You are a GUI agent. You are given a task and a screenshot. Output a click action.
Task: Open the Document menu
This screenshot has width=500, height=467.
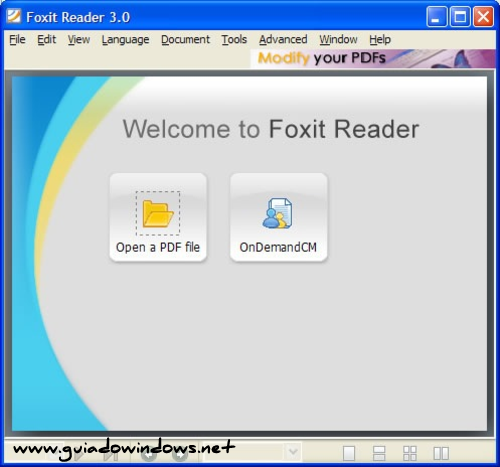point(185,39)
